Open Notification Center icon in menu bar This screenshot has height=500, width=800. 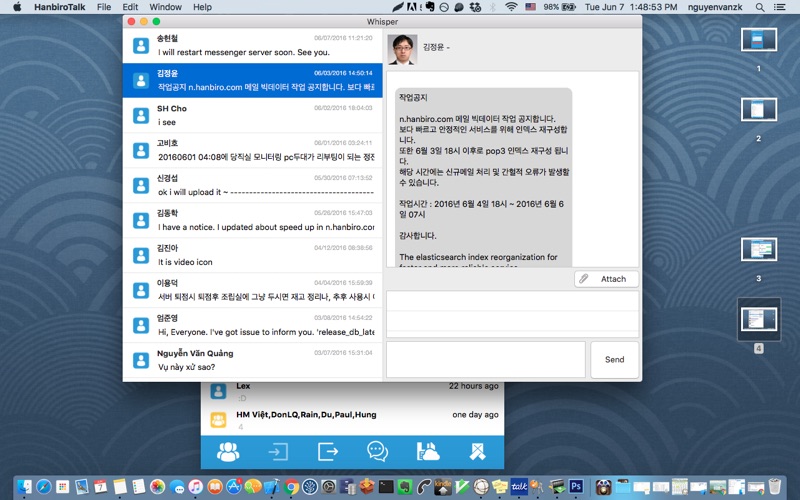tap(780, 7)
